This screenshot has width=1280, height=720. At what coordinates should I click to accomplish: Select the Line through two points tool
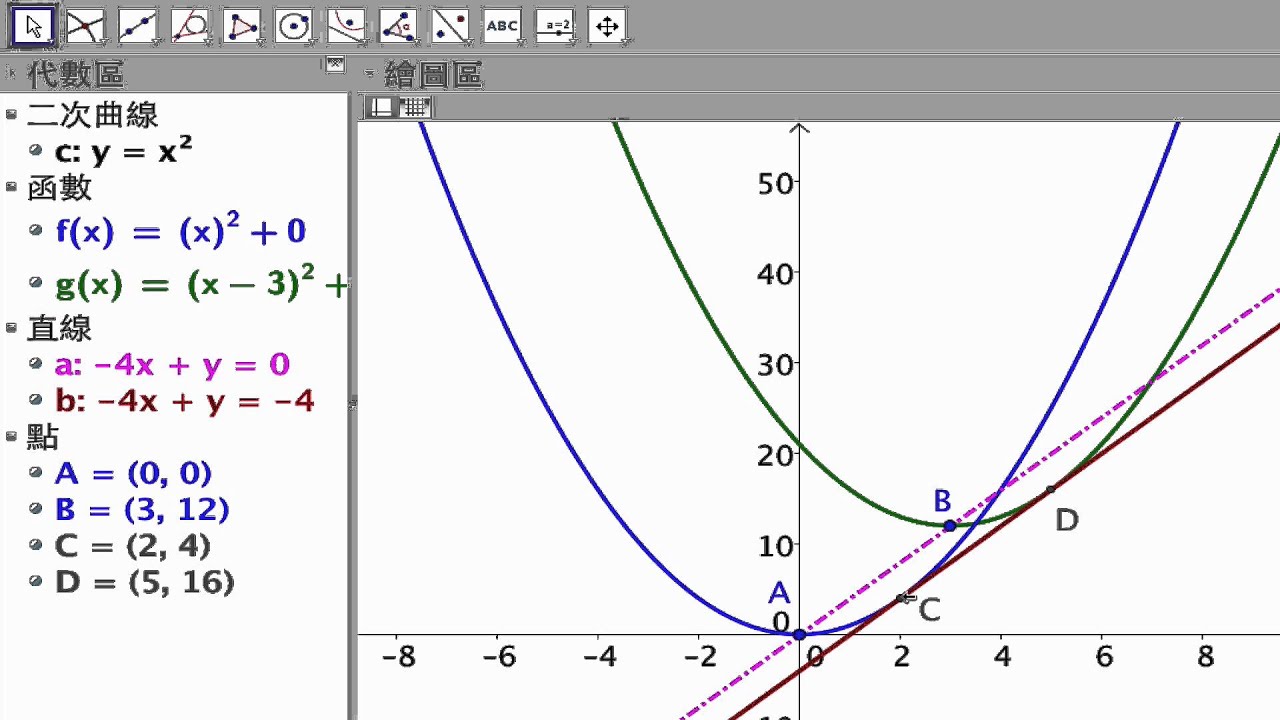click(138, 26)
